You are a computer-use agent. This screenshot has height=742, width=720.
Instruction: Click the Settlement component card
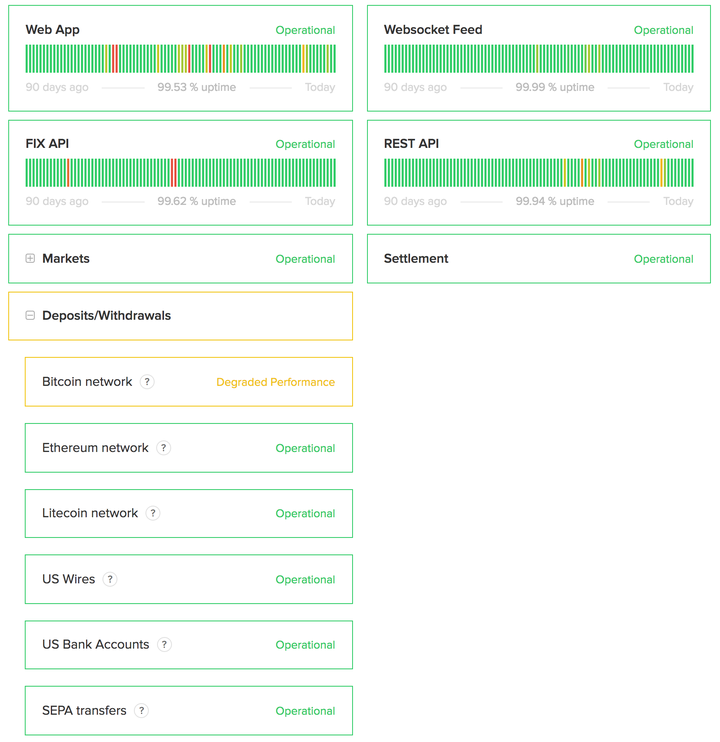click(539, 259)
